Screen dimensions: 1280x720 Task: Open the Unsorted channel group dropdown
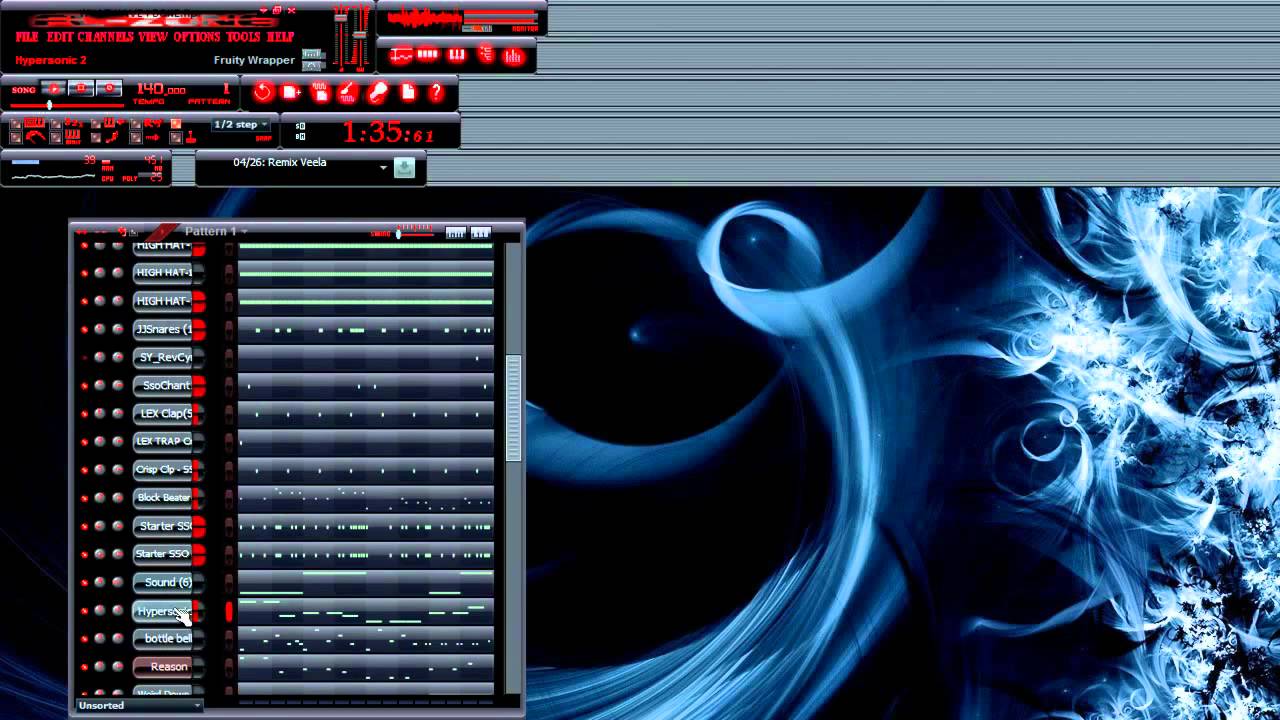140,706
